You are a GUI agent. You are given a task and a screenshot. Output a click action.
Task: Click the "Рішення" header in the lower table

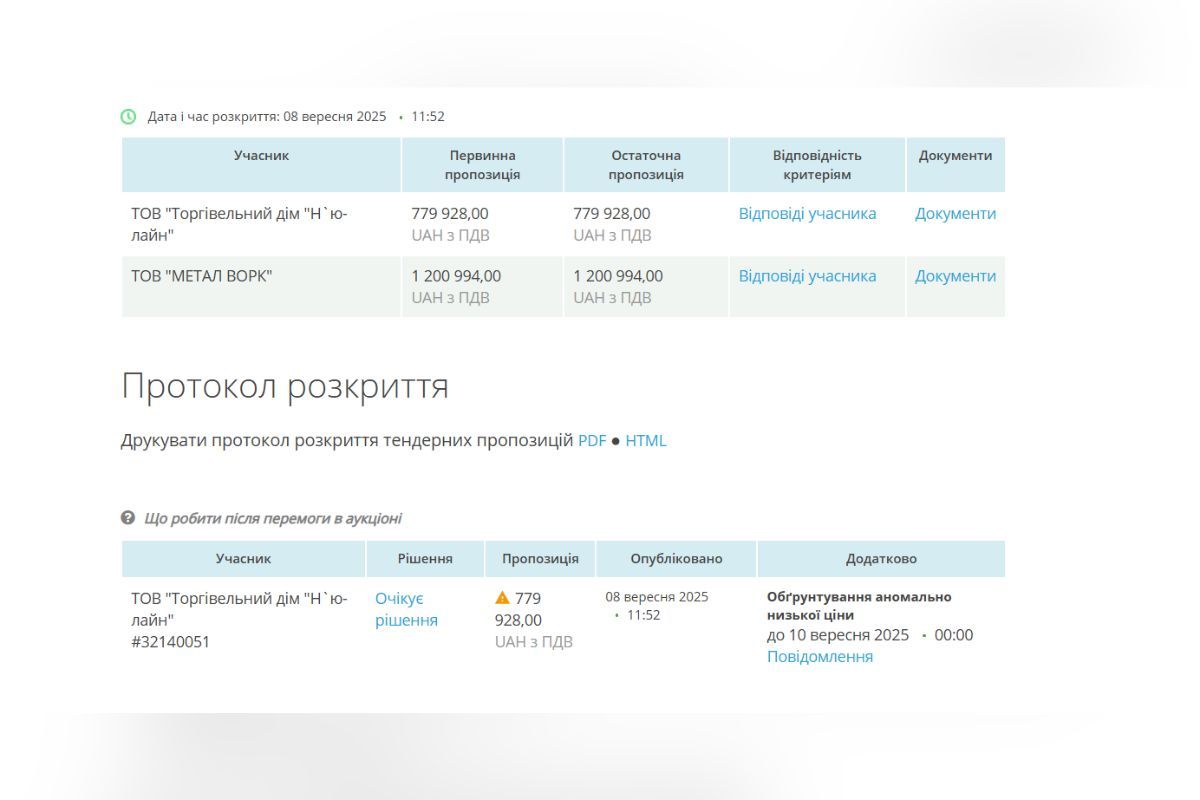(425, 558)
